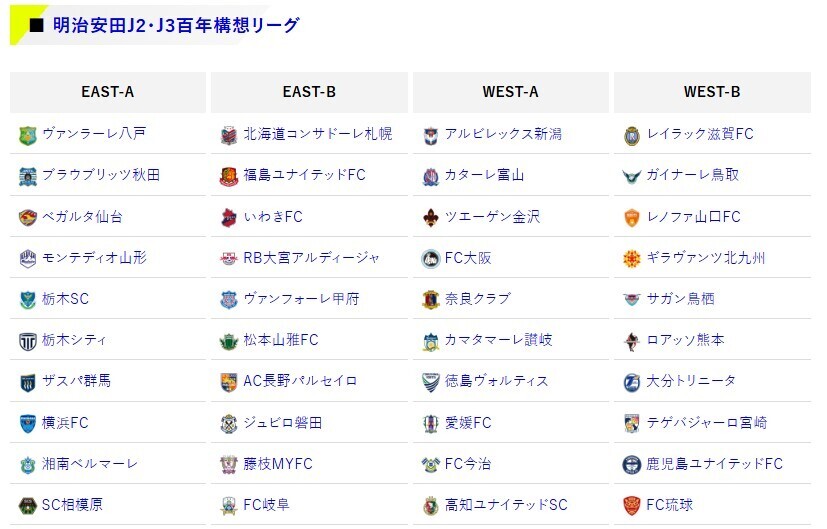Open the ベガルタ仙台 team link
The height and width of the screenshot is (529, 827).
click(82, 217)
